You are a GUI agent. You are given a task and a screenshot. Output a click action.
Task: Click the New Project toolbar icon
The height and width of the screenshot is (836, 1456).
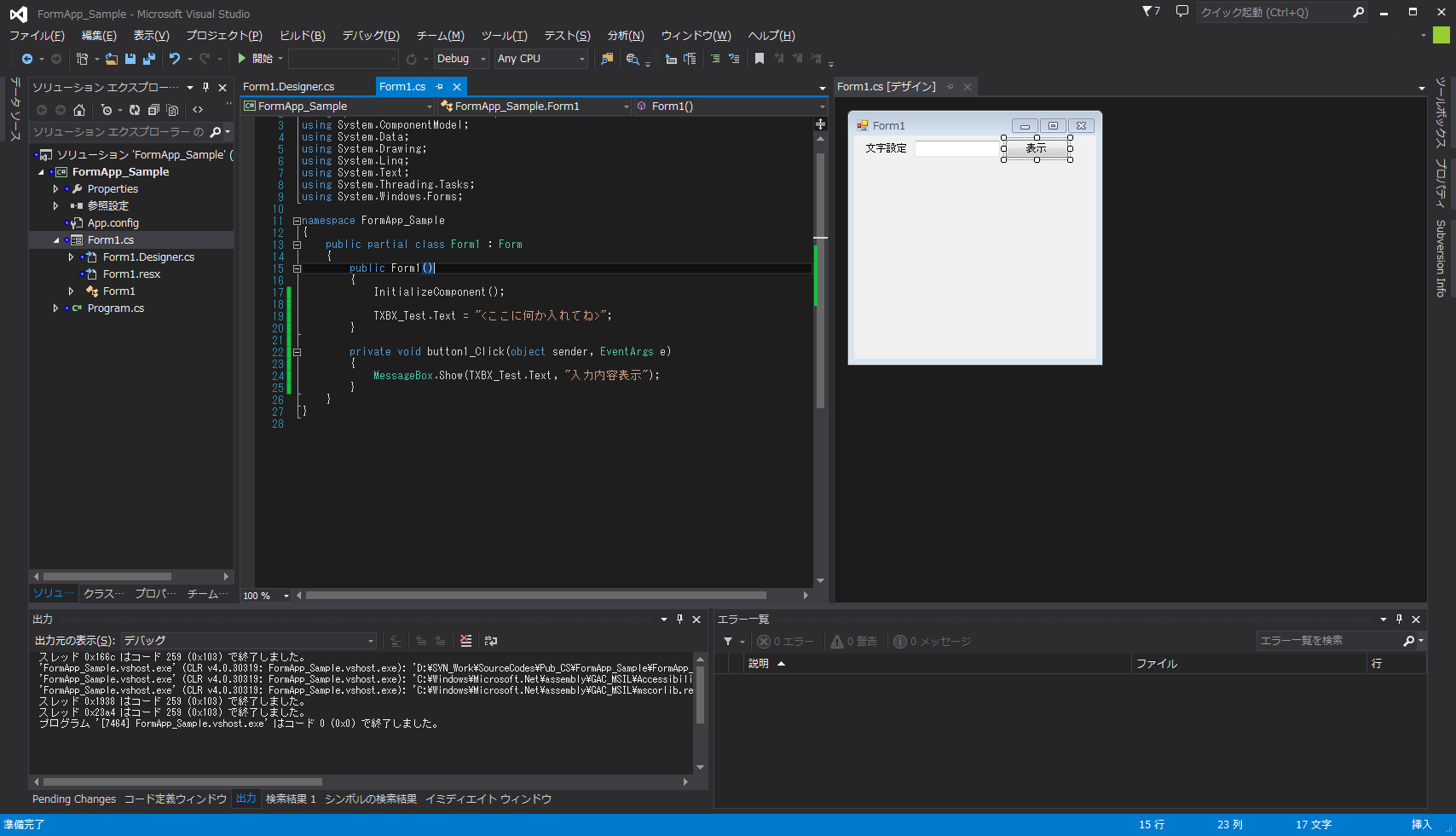(82, 59)
